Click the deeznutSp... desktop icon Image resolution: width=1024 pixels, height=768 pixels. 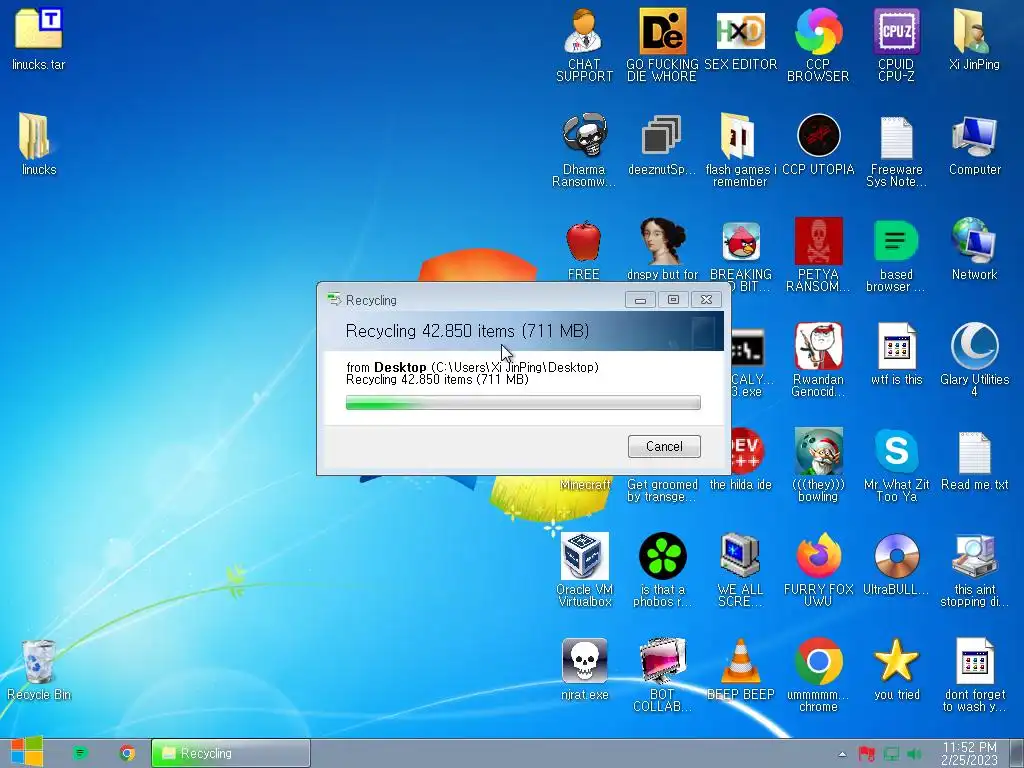(x=662, y=145)
